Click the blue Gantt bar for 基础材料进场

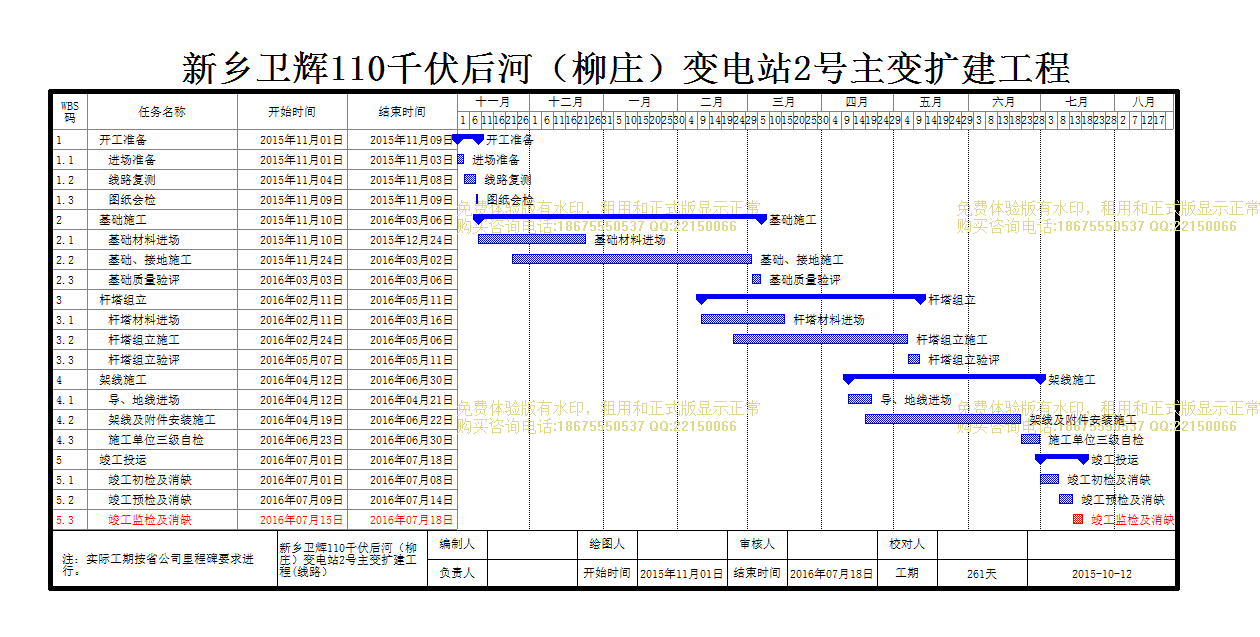pyautogui.click(x=531, y=239)
